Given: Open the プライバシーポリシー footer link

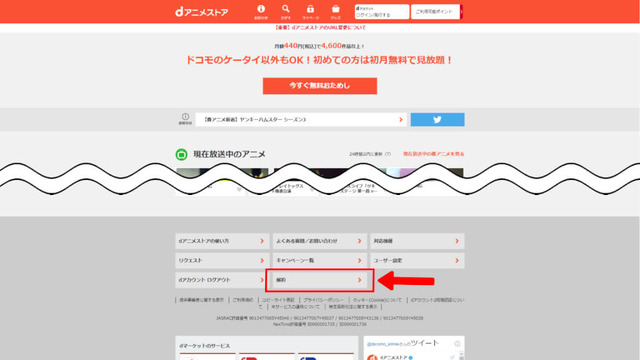Looking at the screenshot, I should coord(324,300).
